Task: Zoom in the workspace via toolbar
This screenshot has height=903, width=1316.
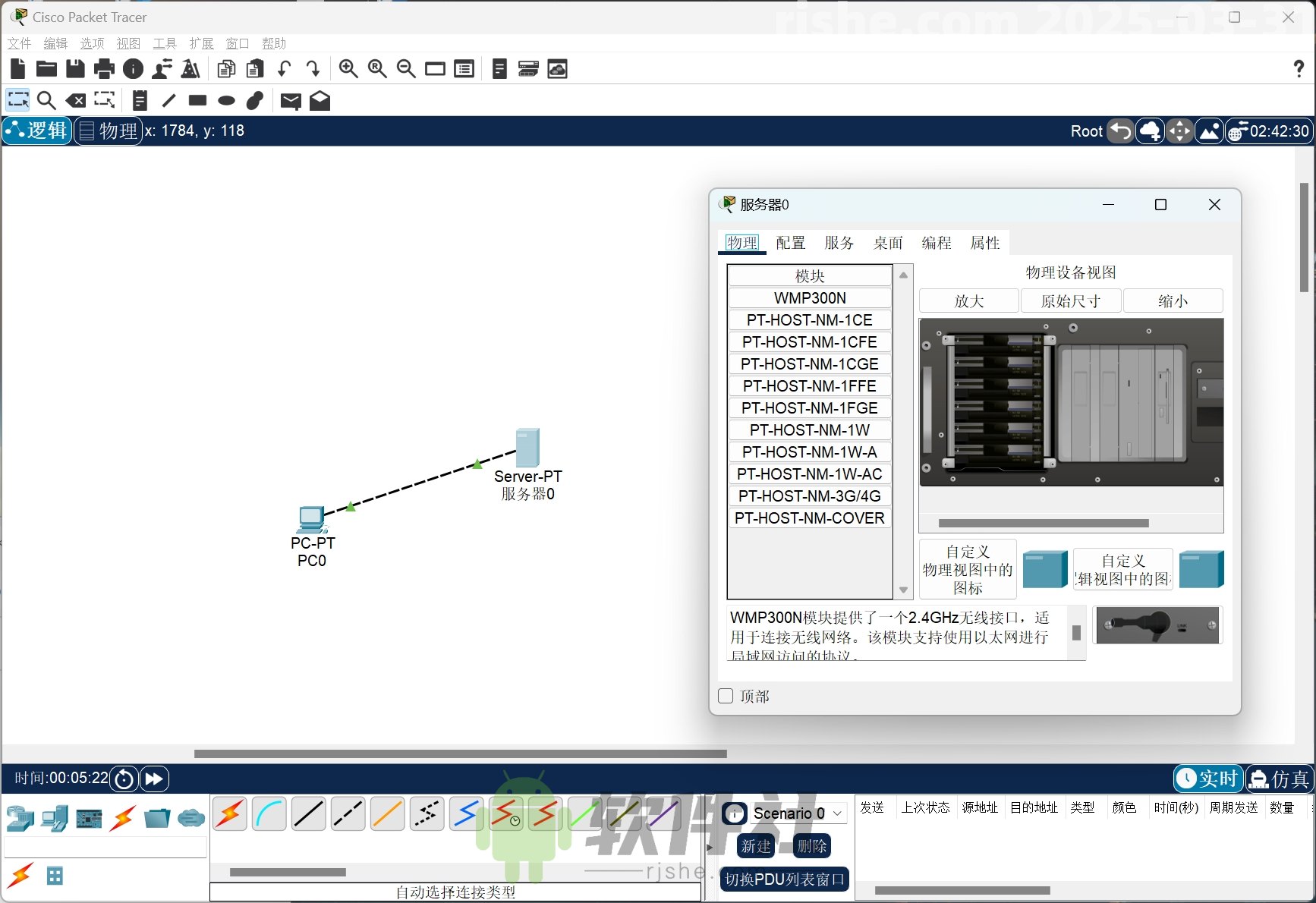Action: [348, 69]
